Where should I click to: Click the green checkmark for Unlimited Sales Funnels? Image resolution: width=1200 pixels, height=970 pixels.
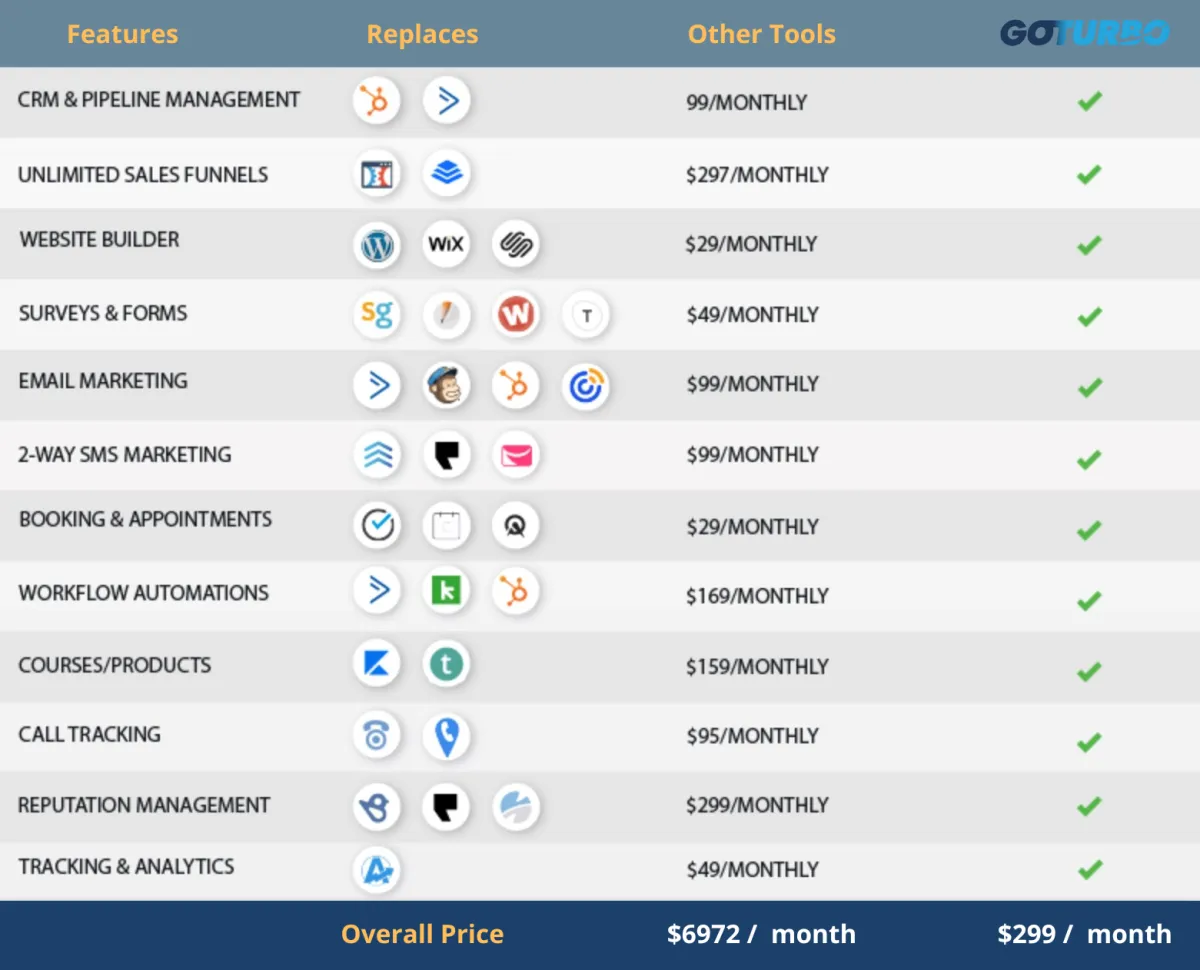point(1090,175)
